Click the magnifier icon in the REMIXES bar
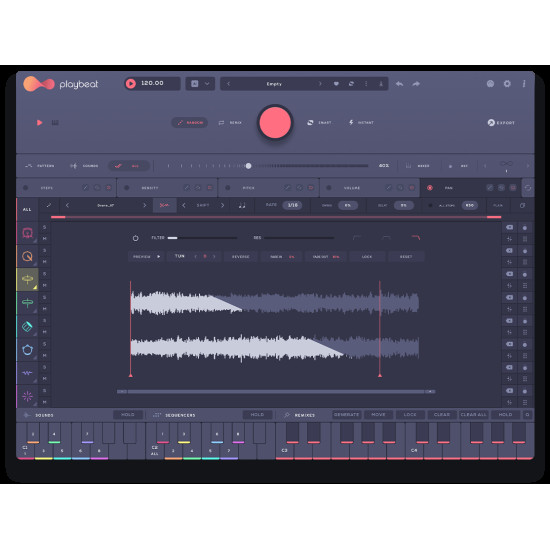This screenshot has width=550, height=550. coord(527,415)
